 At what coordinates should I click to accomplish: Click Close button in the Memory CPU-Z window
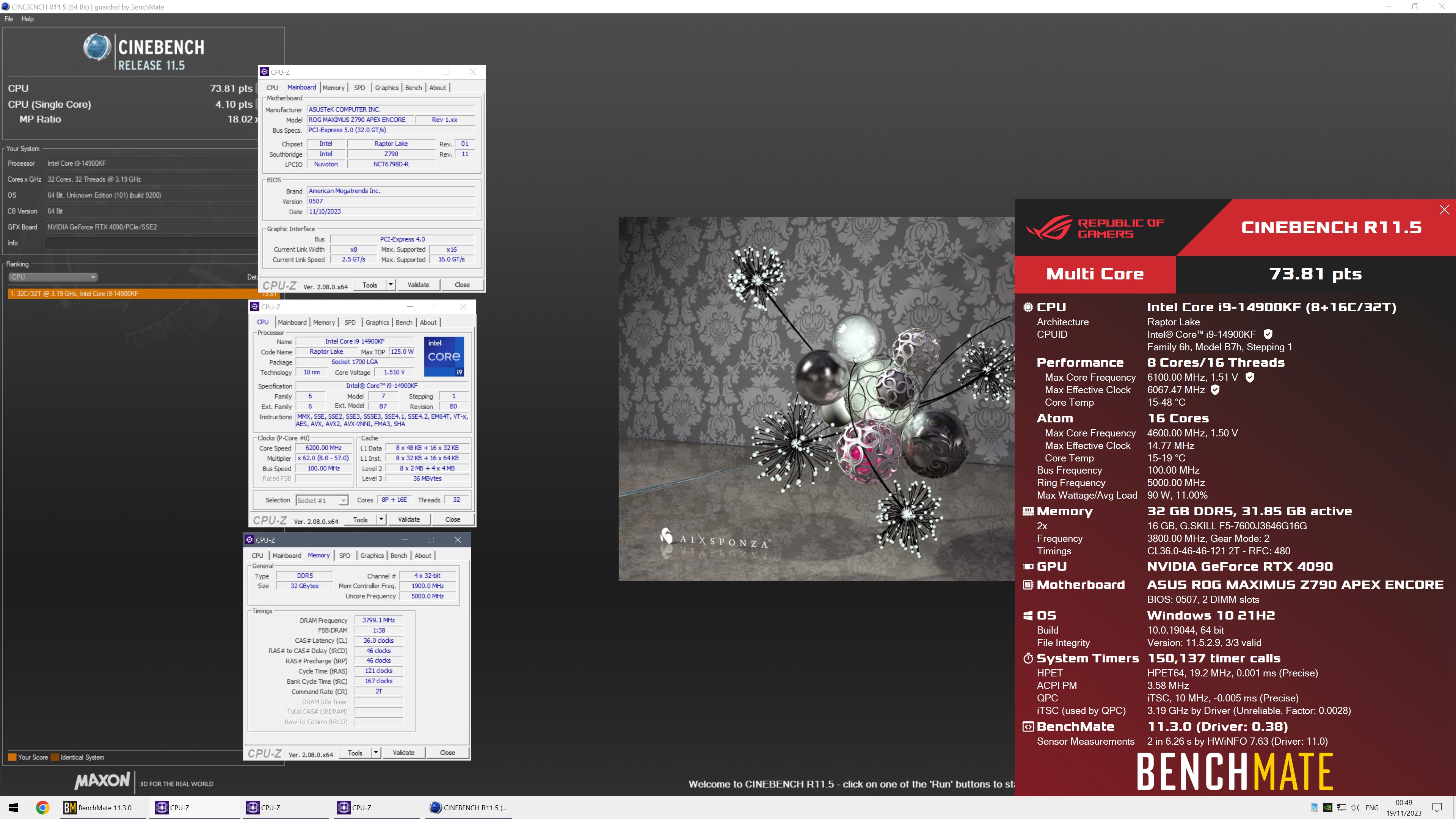pos(447,753)
